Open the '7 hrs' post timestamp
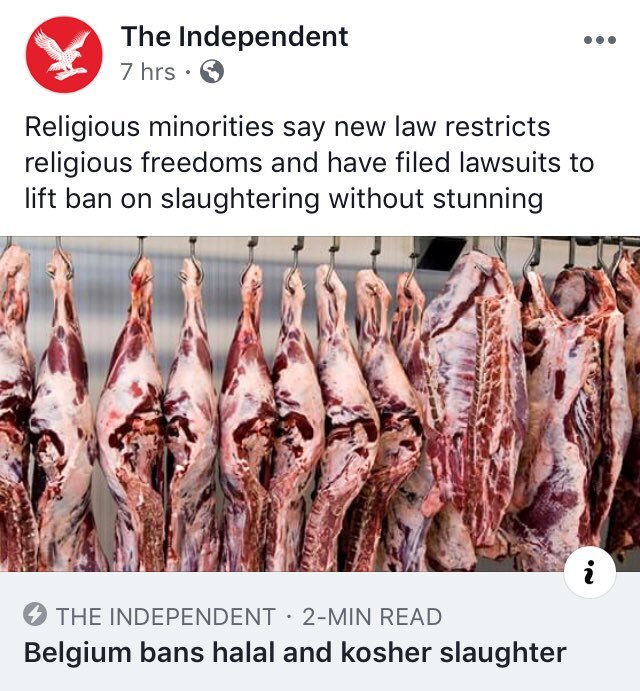This screenshot has width=640, height=691. tap(148, 71)
